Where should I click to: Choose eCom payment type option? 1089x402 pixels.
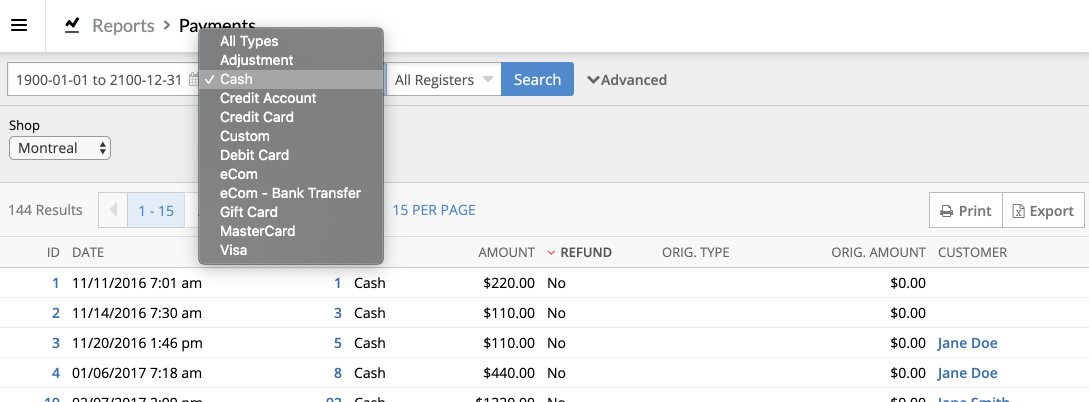[x=291, y=174]
